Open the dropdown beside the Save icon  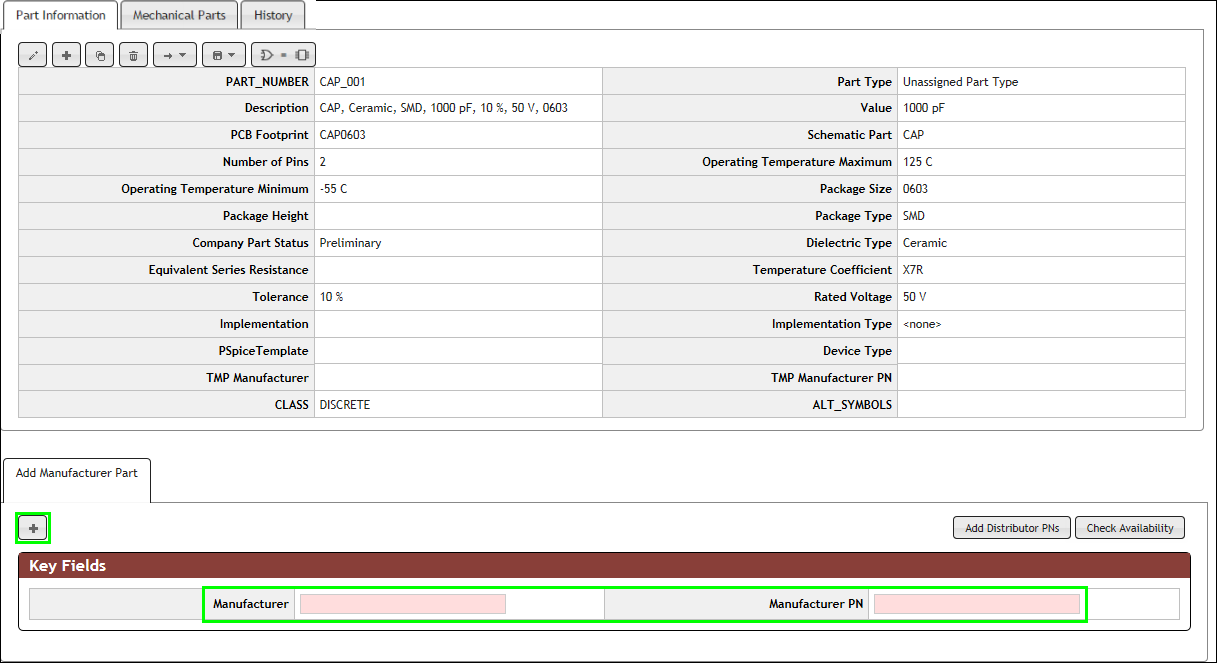[x=231, y=55]
